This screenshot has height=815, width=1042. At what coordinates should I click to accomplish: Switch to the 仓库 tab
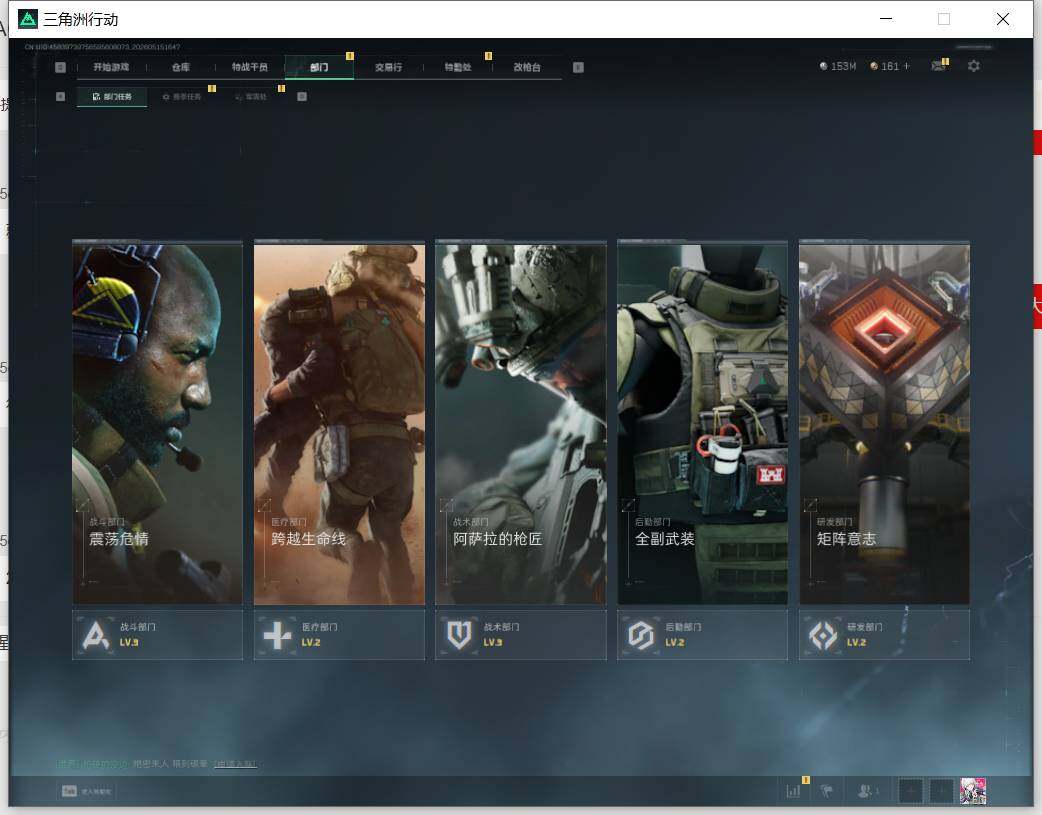point(180,67)
